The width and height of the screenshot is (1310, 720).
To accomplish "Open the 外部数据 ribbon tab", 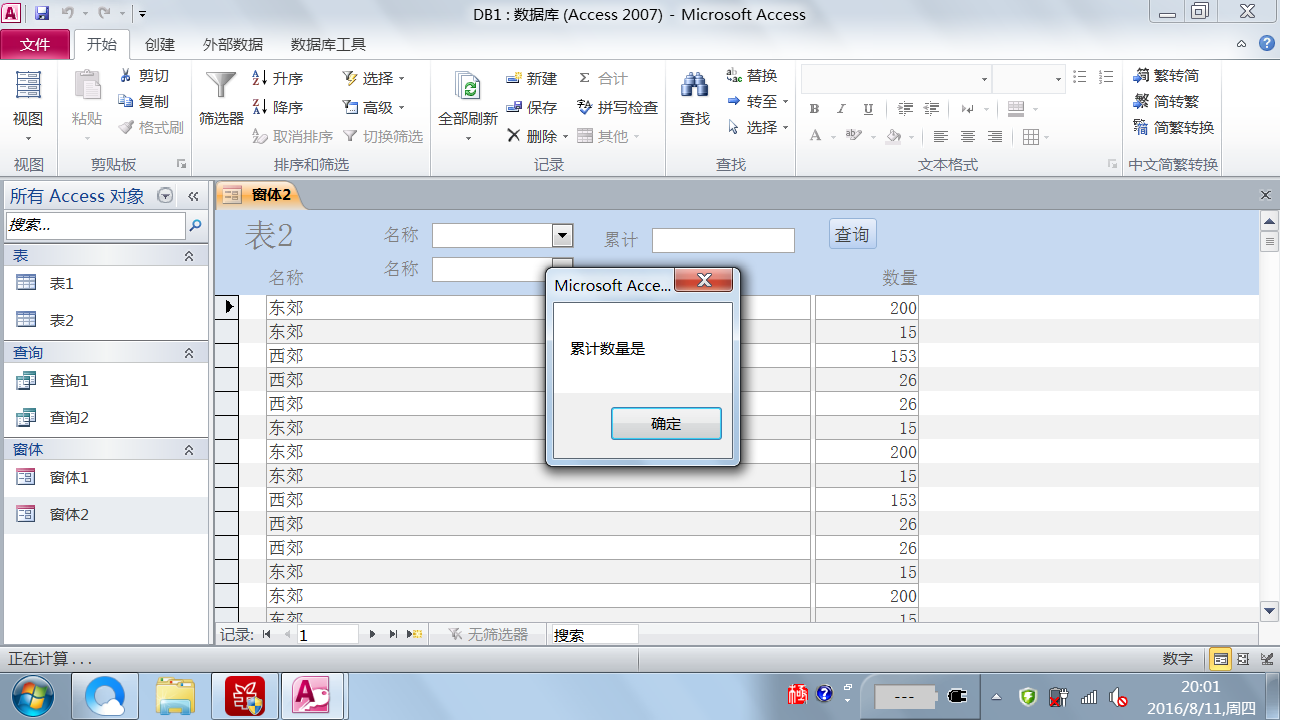I will (x=233, y=44).
